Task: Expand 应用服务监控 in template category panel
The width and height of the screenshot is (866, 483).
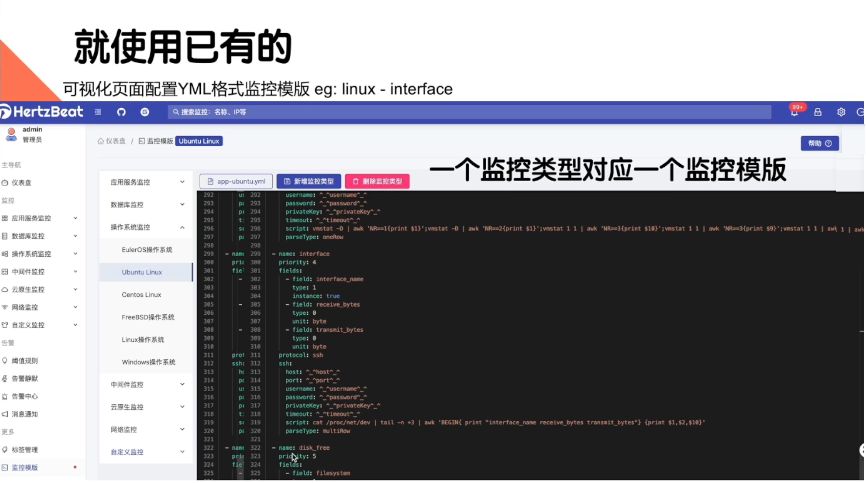Action: (146, 182)
